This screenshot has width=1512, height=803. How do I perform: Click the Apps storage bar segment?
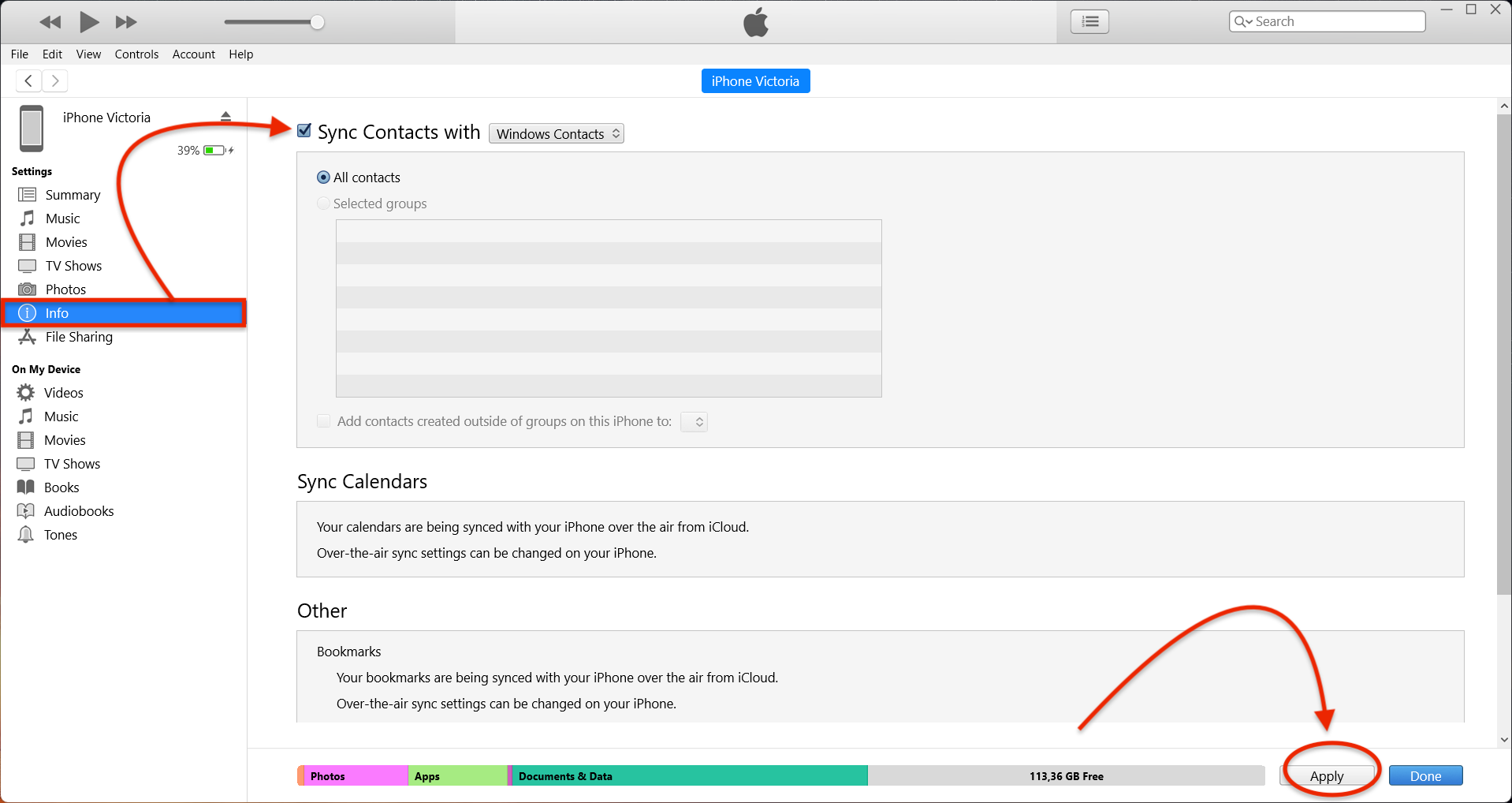(x=457, y=776)
